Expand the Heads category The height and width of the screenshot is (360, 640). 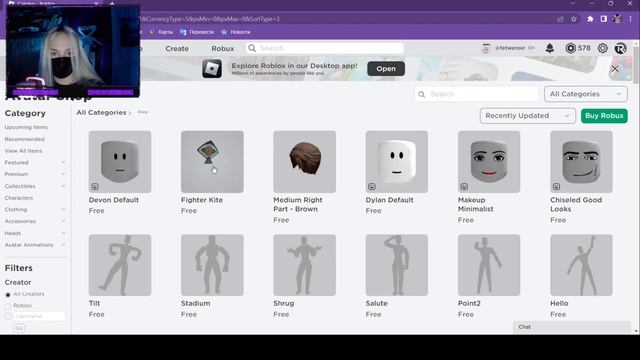[x=63, y=233]
